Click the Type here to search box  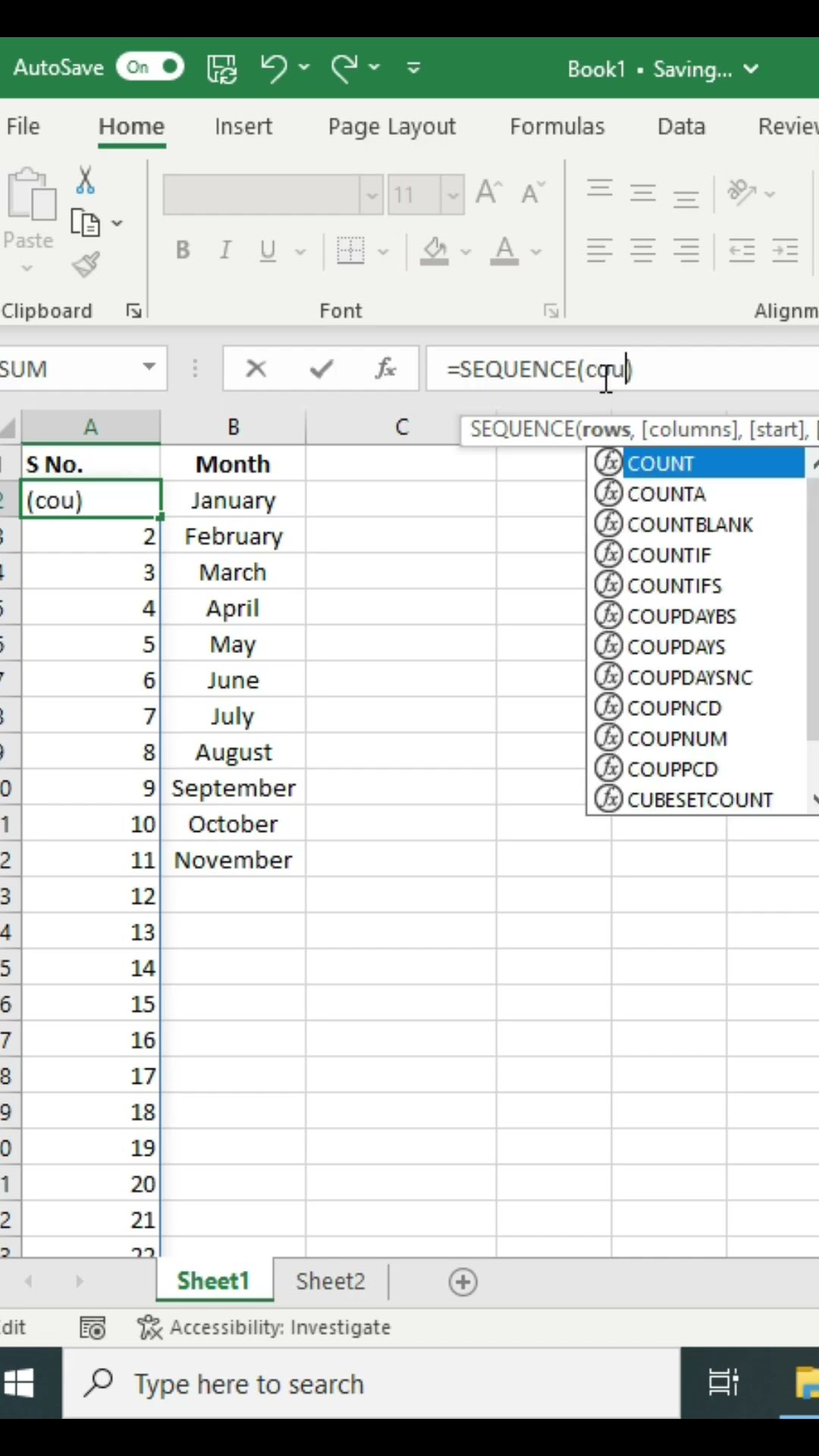[372, 1384]
